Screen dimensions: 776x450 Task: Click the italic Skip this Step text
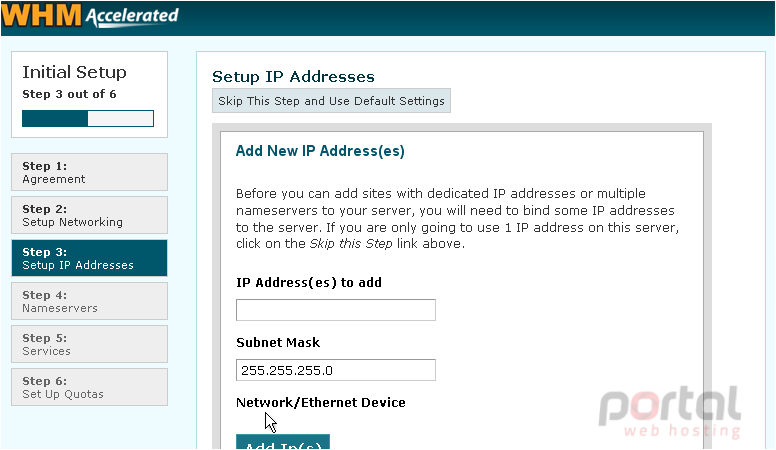351,244
